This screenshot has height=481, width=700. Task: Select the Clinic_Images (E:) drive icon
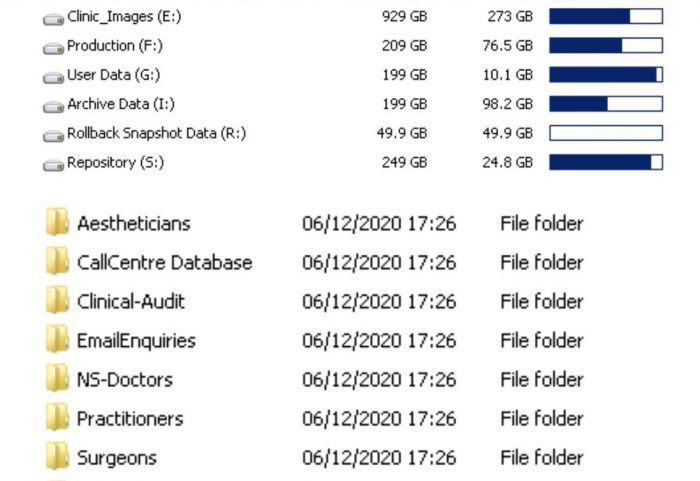point(53,20)
